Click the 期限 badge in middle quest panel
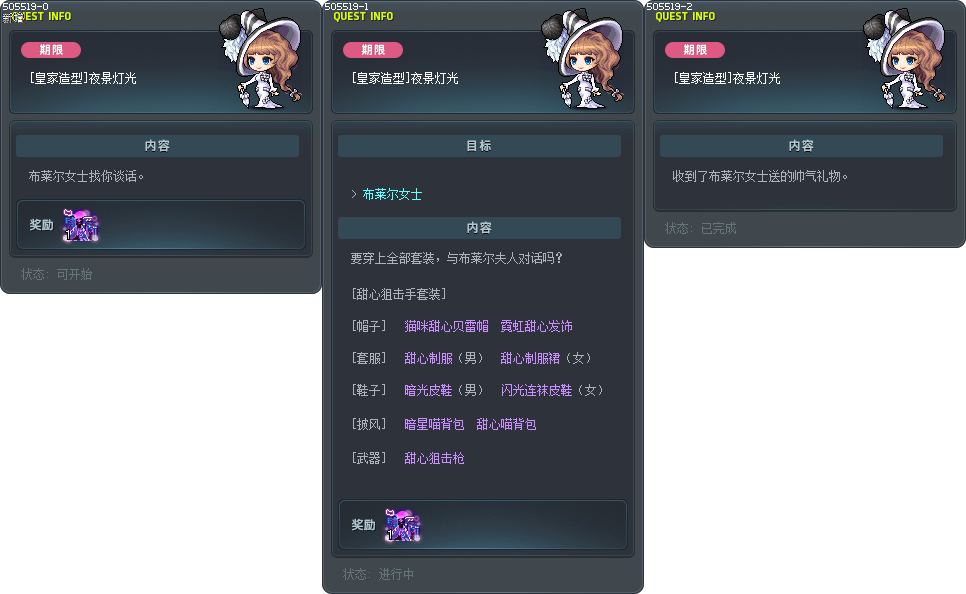966x594 pixels. point(373,50)
